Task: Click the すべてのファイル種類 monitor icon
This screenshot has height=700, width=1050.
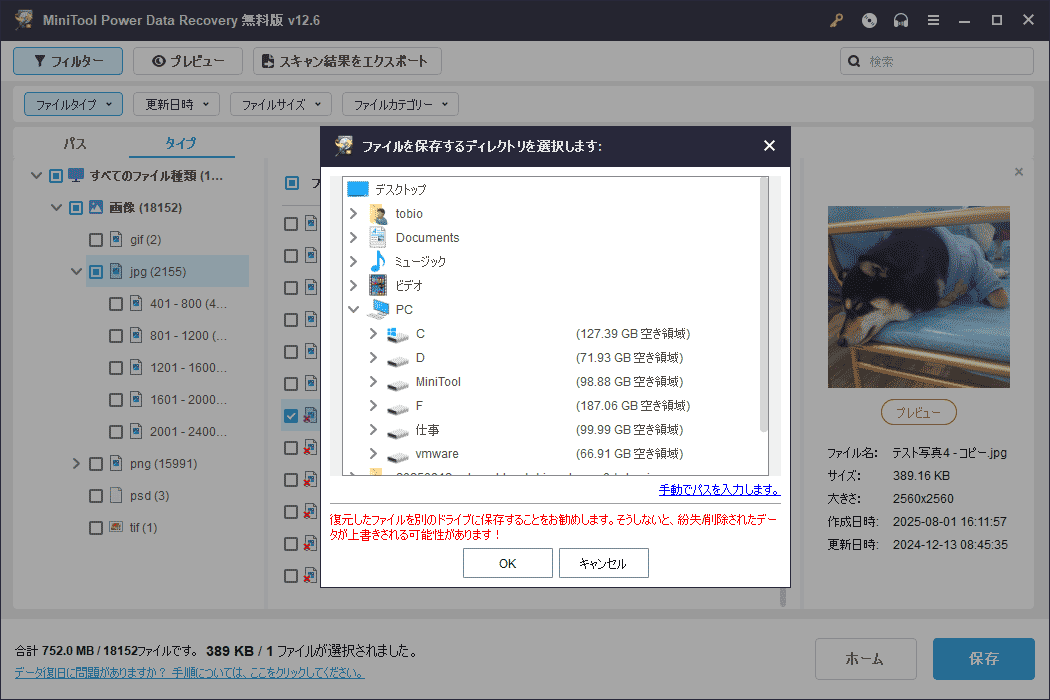Action: [76, 176]
